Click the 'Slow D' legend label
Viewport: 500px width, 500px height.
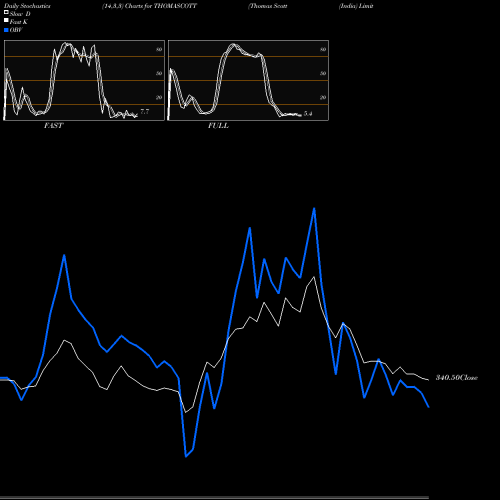coord(20,14)
